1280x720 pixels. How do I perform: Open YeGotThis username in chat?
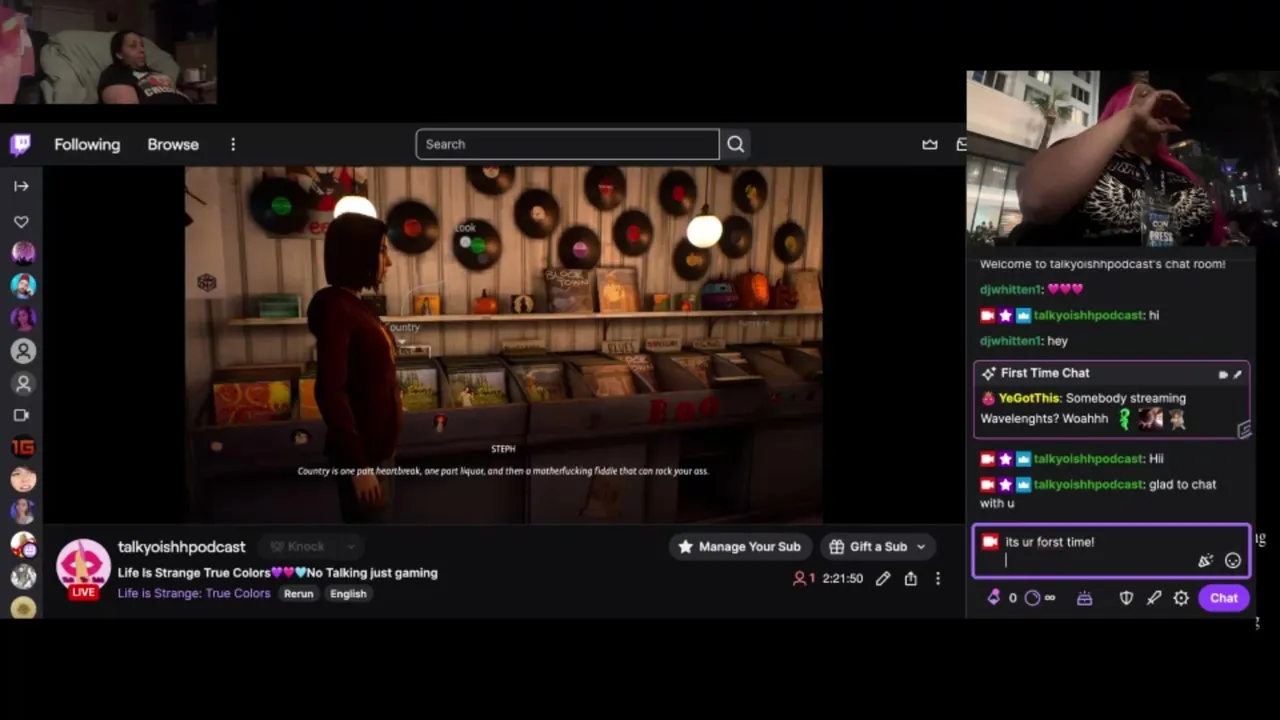pyautogui.click(x=1030, y=398)
